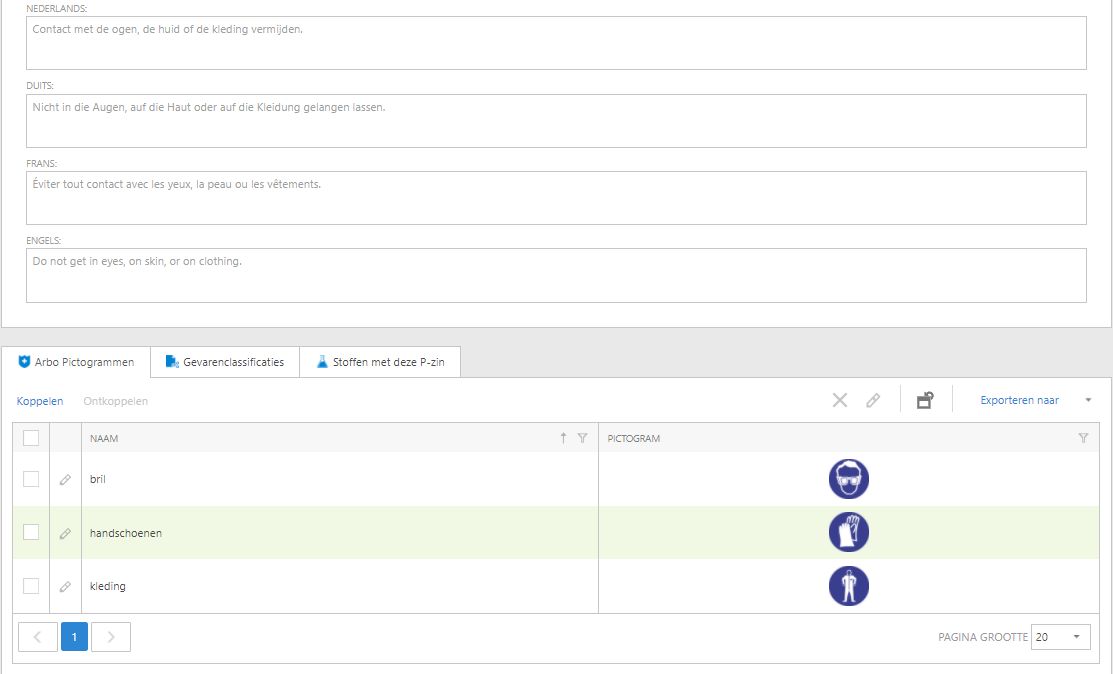Click into the Engels text field

point(556,276)
